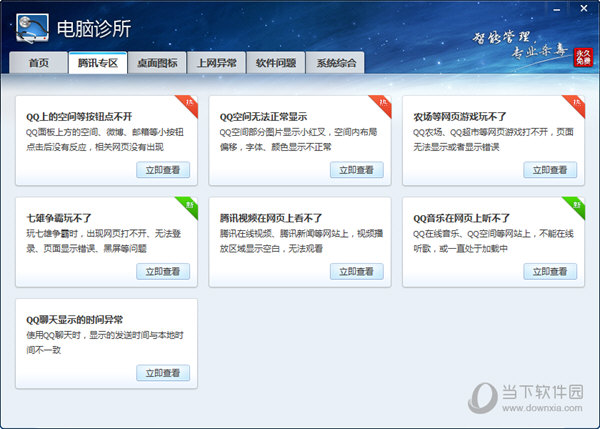Image resolution: width=600 pixels, height=429 pixels.
Task: Click the description starting 使用QQ聊天时
Action: (105, 343)
